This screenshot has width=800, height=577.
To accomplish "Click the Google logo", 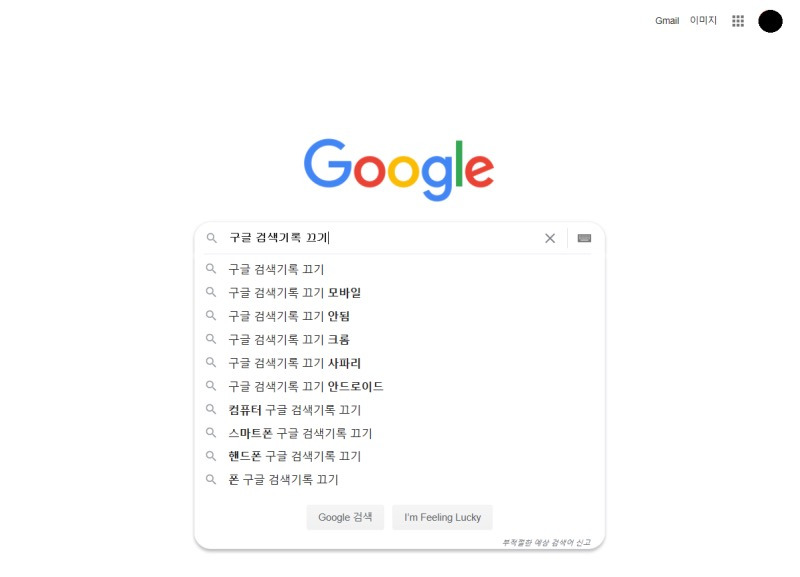I will (399, 167).
